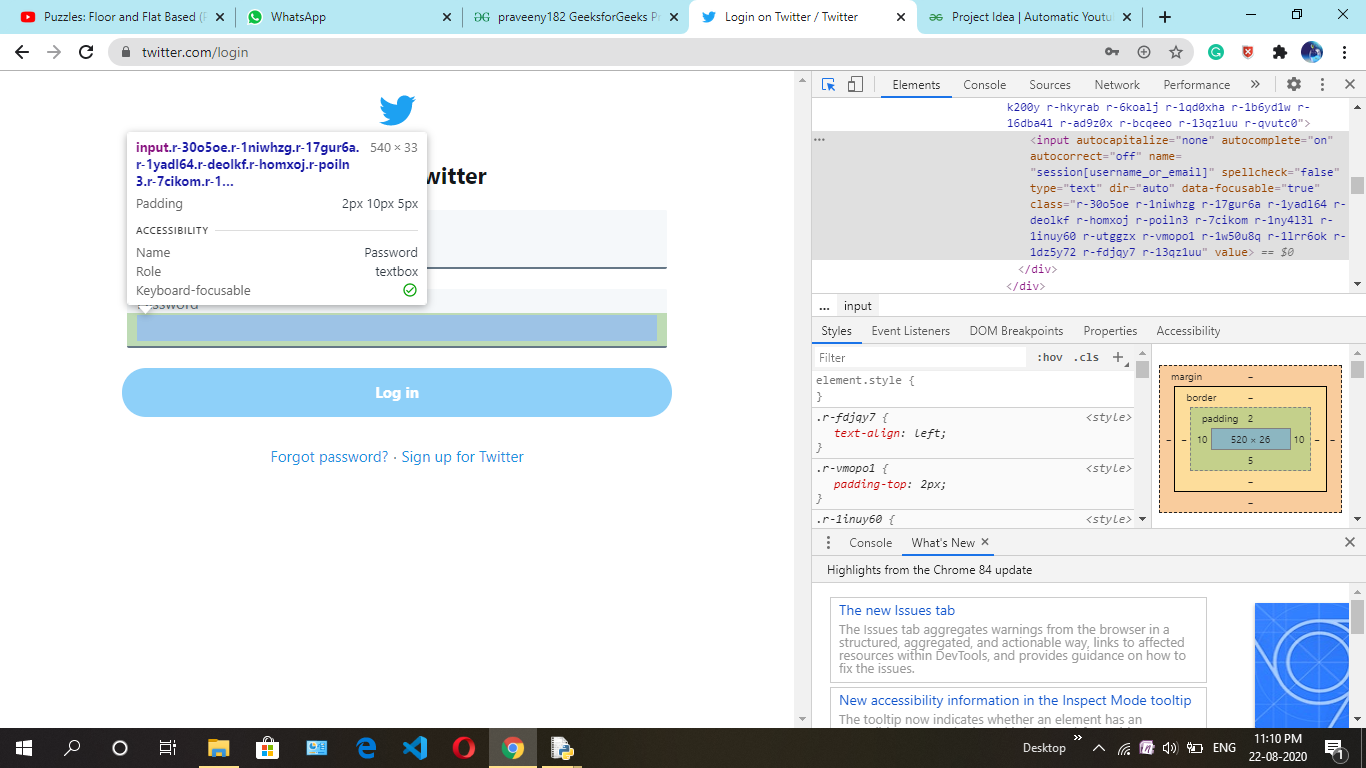Expand more DevTools tabs chevron

point(1255,85)
